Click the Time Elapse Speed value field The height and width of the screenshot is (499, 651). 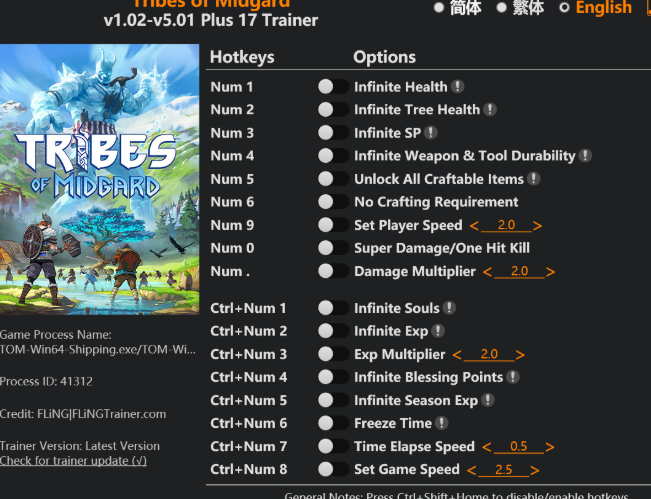click(x=519, y=446)
